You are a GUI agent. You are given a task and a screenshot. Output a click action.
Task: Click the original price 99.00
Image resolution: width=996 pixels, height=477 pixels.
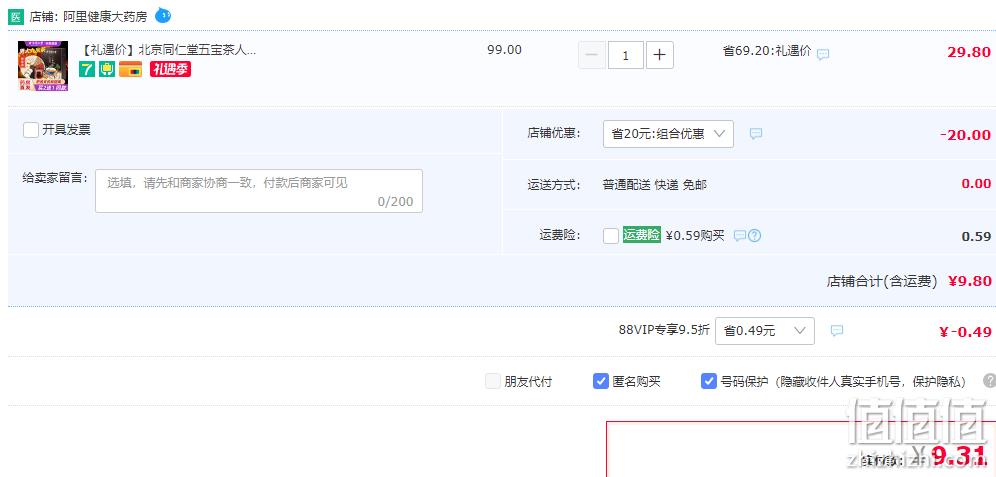coord(504,50)
